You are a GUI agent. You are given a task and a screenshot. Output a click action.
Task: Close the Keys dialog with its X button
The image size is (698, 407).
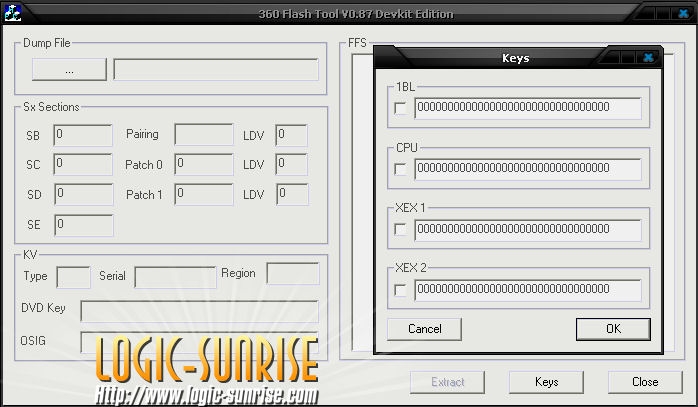pos(648,57)
